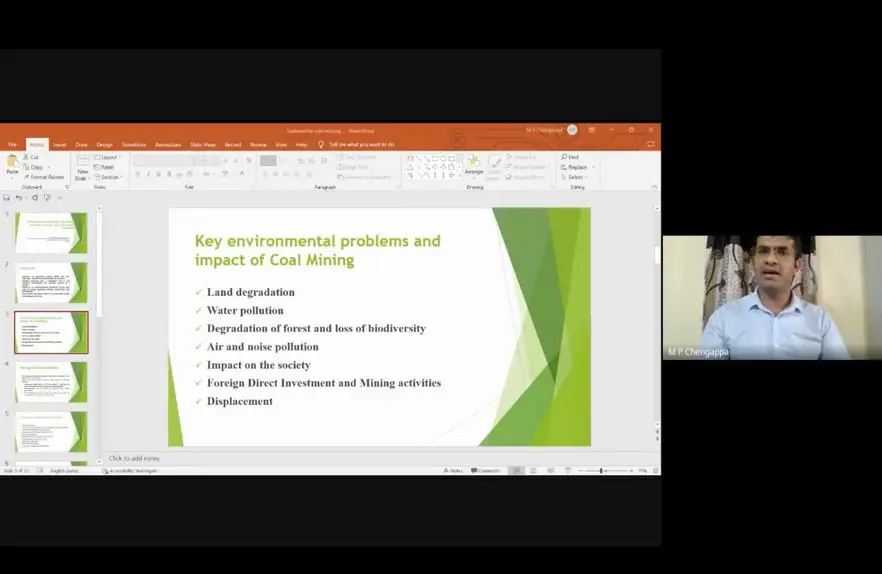
Task: Click the Reset button in Slides group
Action: point(106,167)
